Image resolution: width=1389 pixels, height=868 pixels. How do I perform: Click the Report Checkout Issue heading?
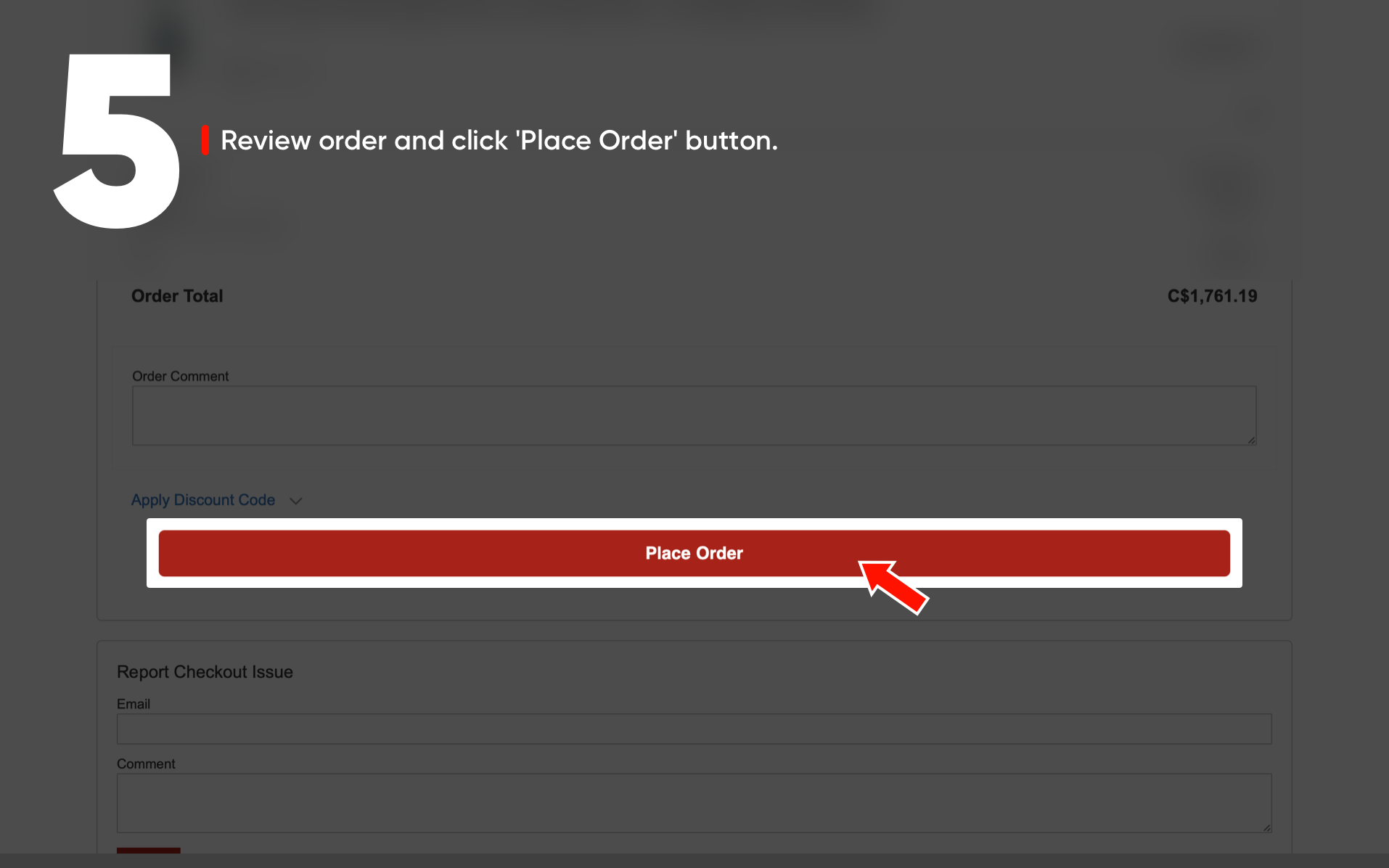point(205,672)
